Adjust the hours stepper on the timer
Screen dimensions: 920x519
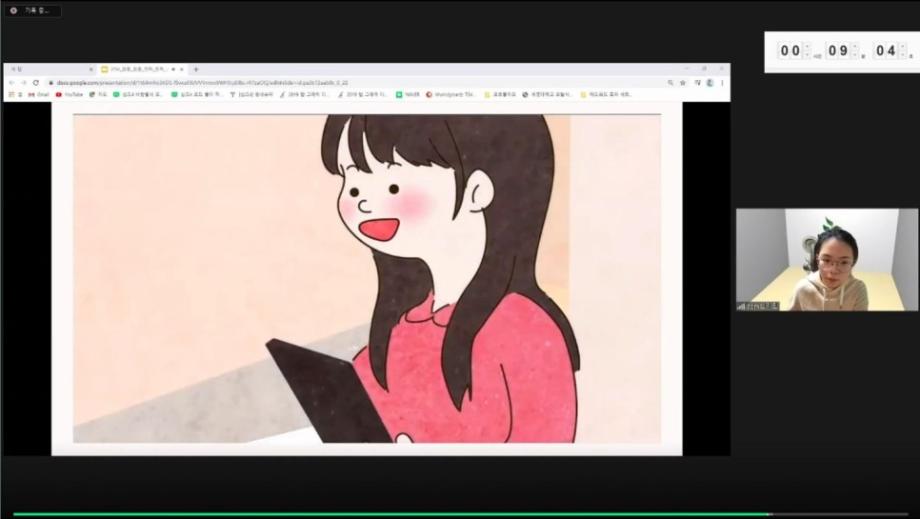pos(807,51)
